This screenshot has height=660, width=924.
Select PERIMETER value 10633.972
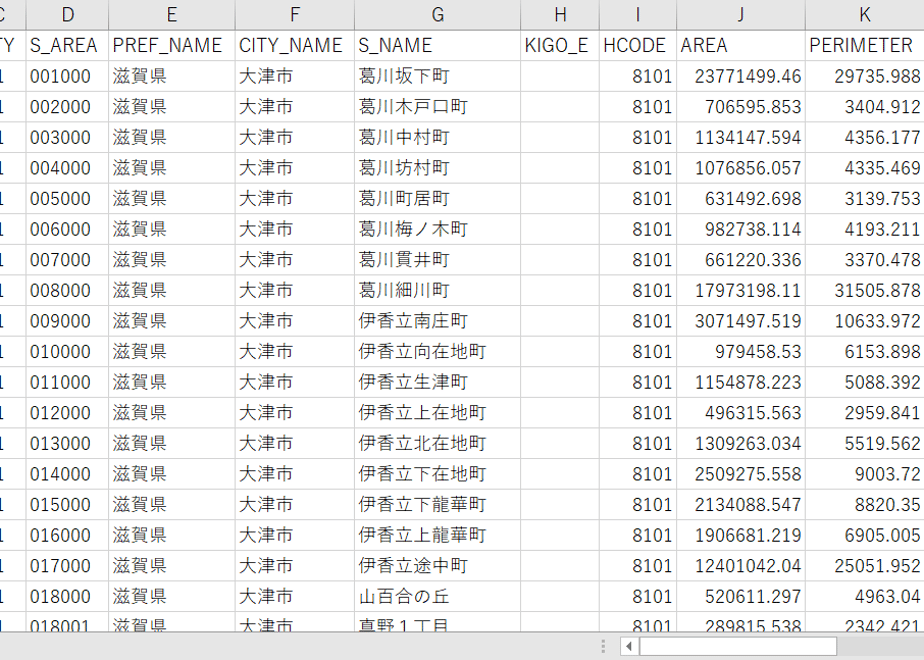pyautogui.click(x=864, y=321)
